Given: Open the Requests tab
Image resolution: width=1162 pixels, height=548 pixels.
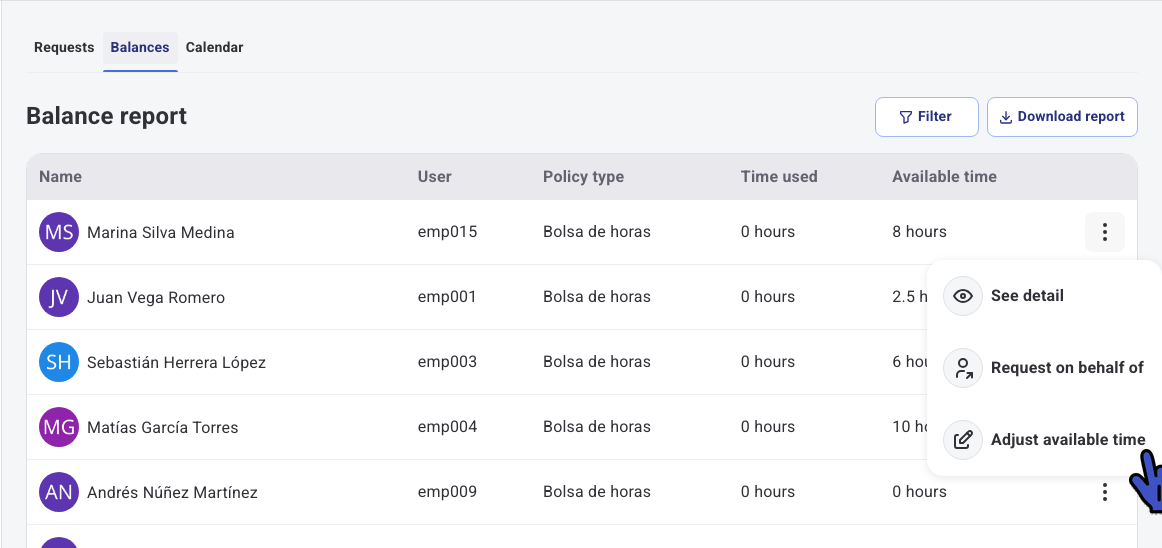Looking at the screenshot, I should 64,47.
